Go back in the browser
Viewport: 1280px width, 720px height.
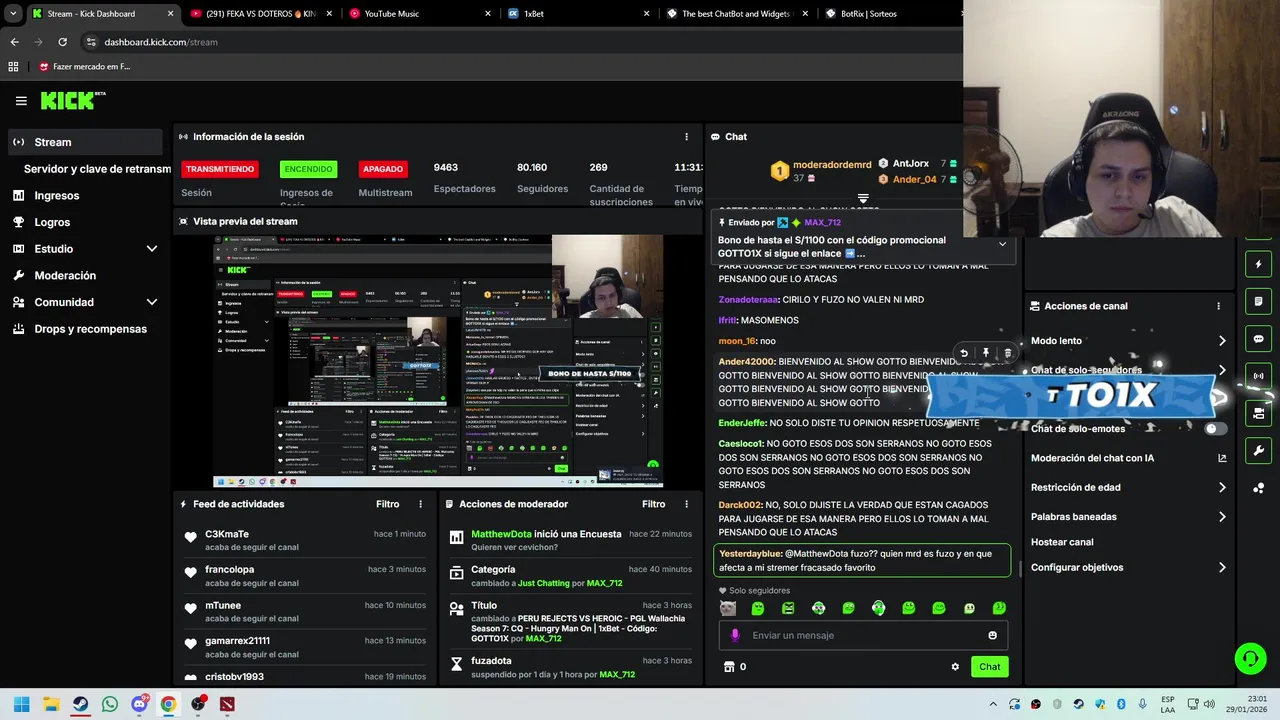pyautogui.click(x=14, y=42)
